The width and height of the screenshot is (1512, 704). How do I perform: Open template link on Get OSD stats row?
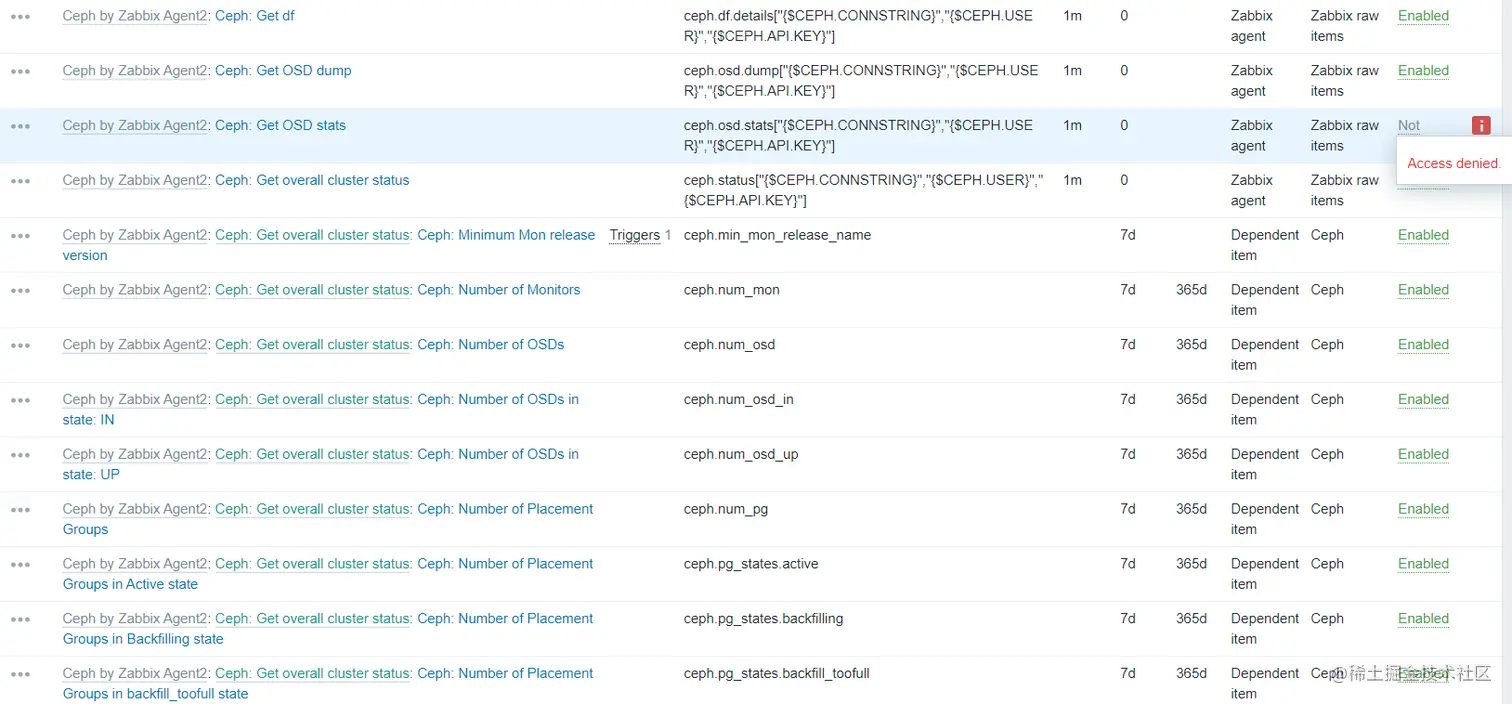tap(135, 126)
